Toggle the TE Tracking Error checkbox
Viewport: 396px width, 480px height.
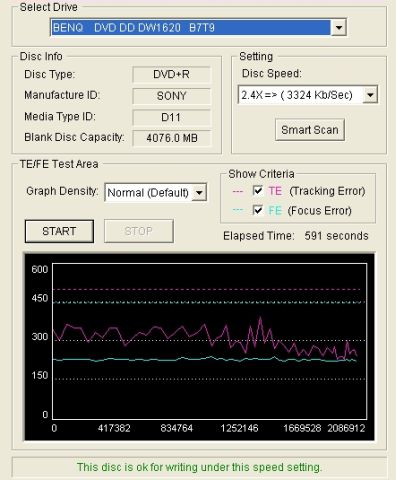258,191
